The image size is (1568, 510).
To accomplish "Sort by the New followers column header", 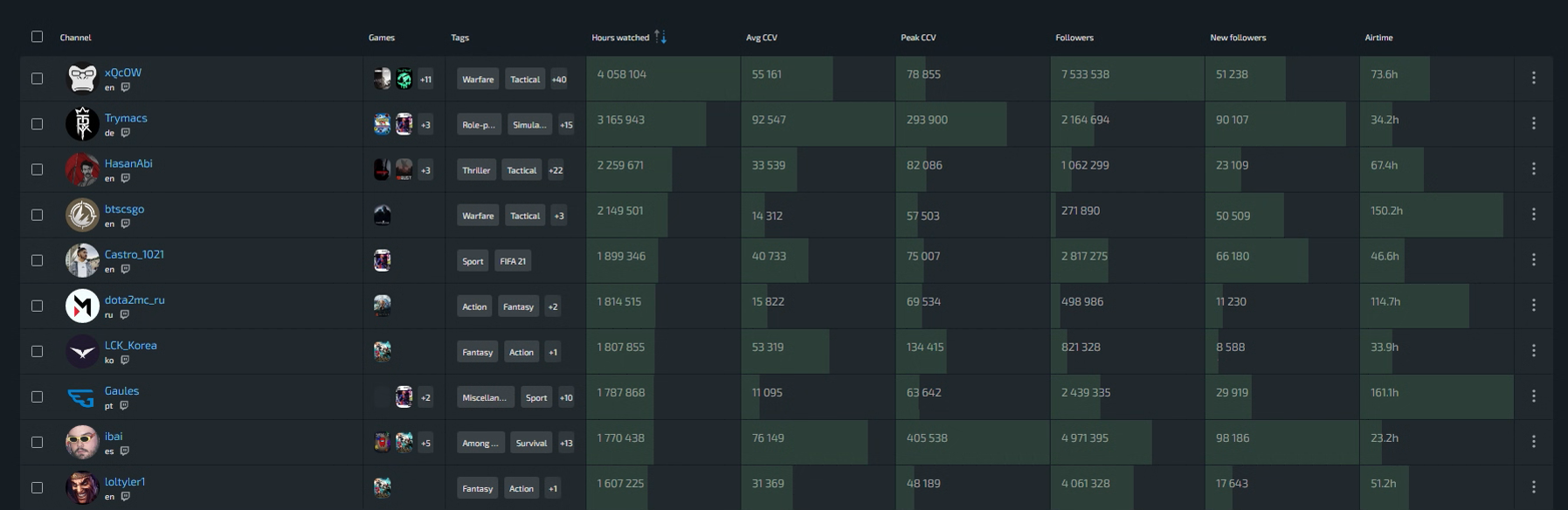I will pos(1238,38).
